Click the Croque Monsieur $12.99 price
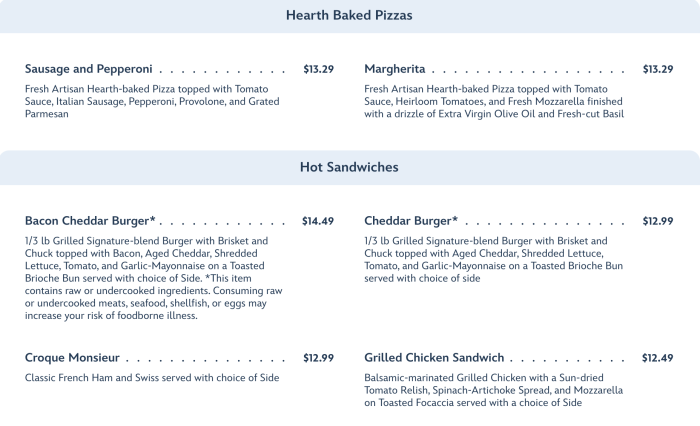 [318, 357]
